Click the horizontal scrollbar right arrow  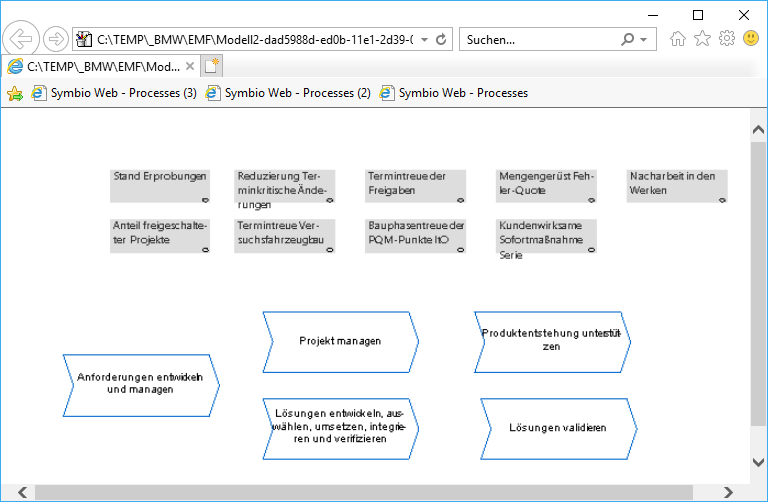tap(728, 492)
